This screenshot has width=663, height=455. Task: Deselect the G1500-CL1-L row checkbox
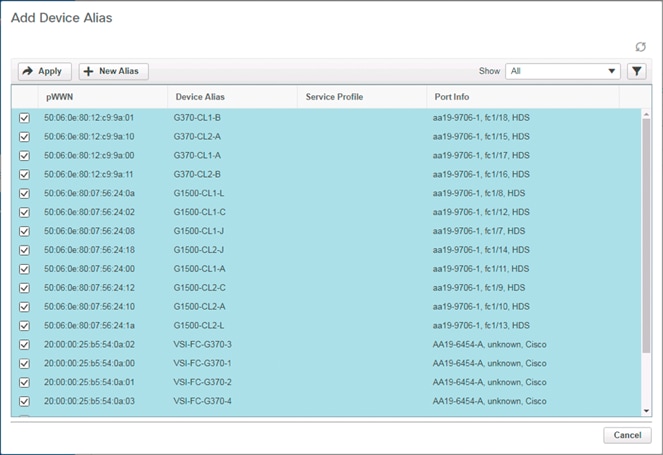pyautogui.click(x=25, y=193)
